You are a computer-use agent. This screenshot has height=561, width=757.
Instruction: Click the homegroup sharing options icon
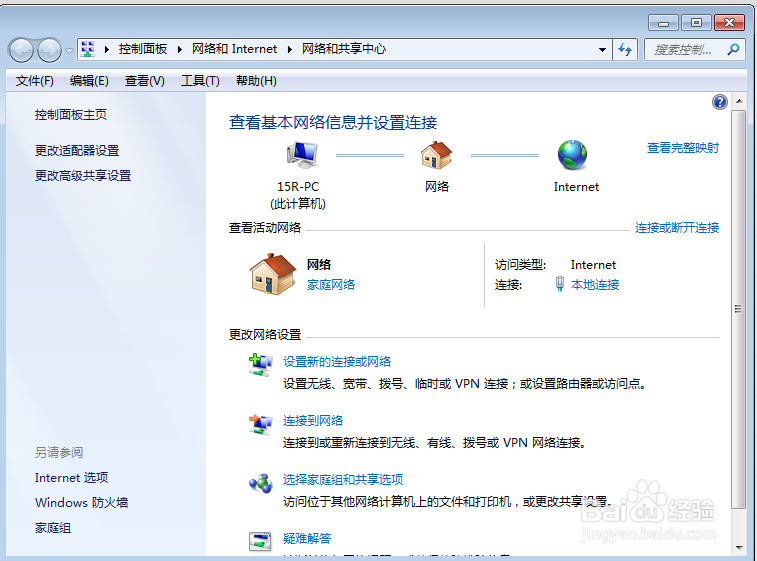pos(261,483)
